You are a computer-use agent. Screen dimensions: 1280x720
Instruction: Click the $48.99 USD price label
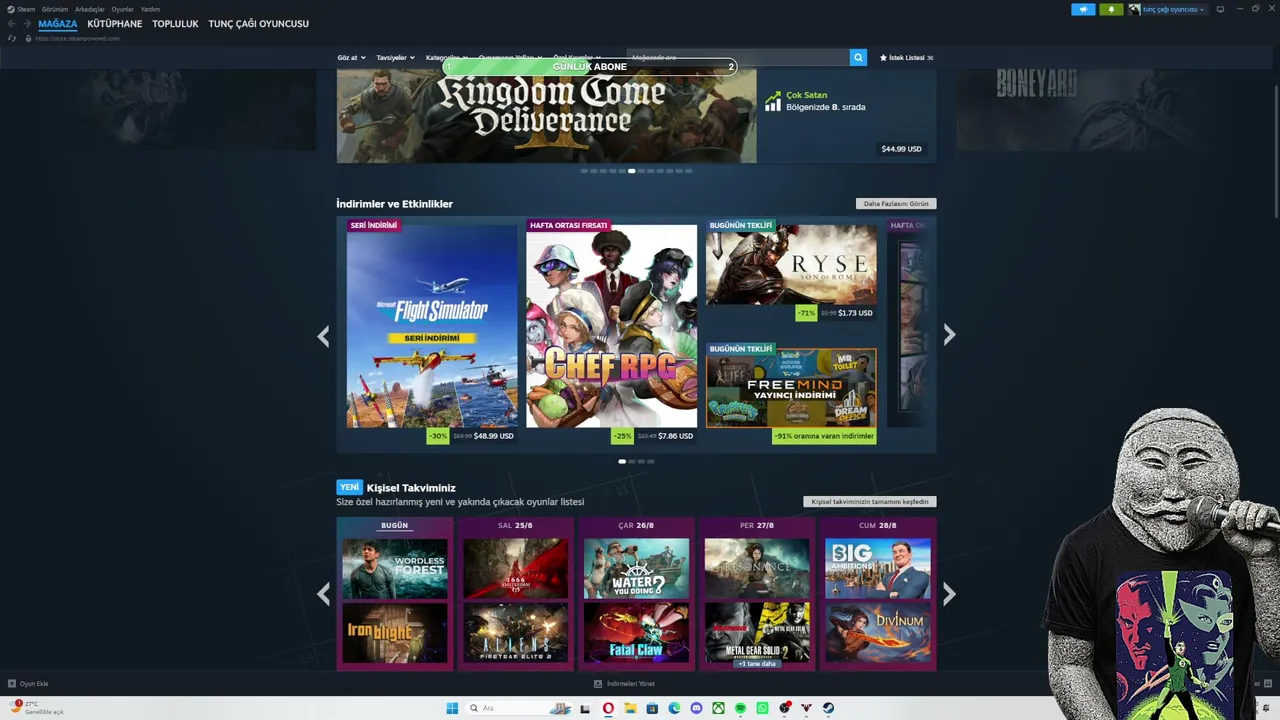[x=493, y=436]
